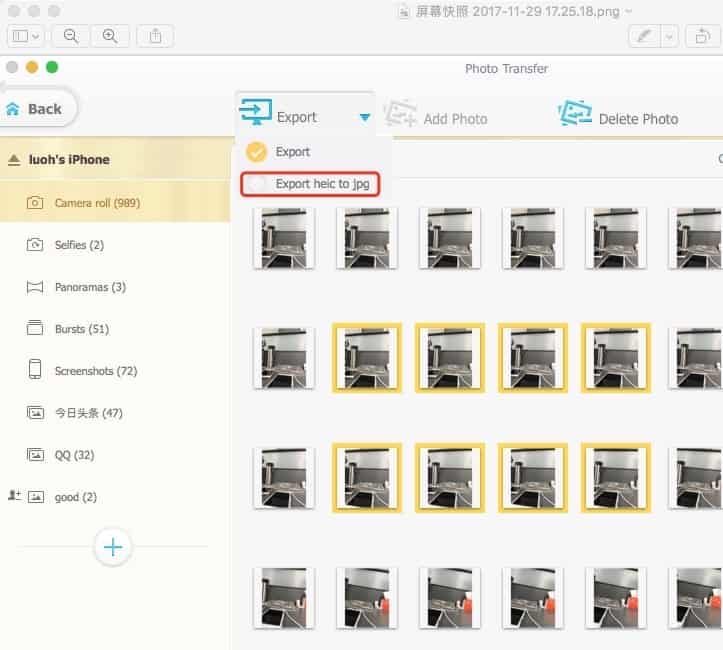
Task: Click Preview rotate icon
Action: (x=703, y=36)
